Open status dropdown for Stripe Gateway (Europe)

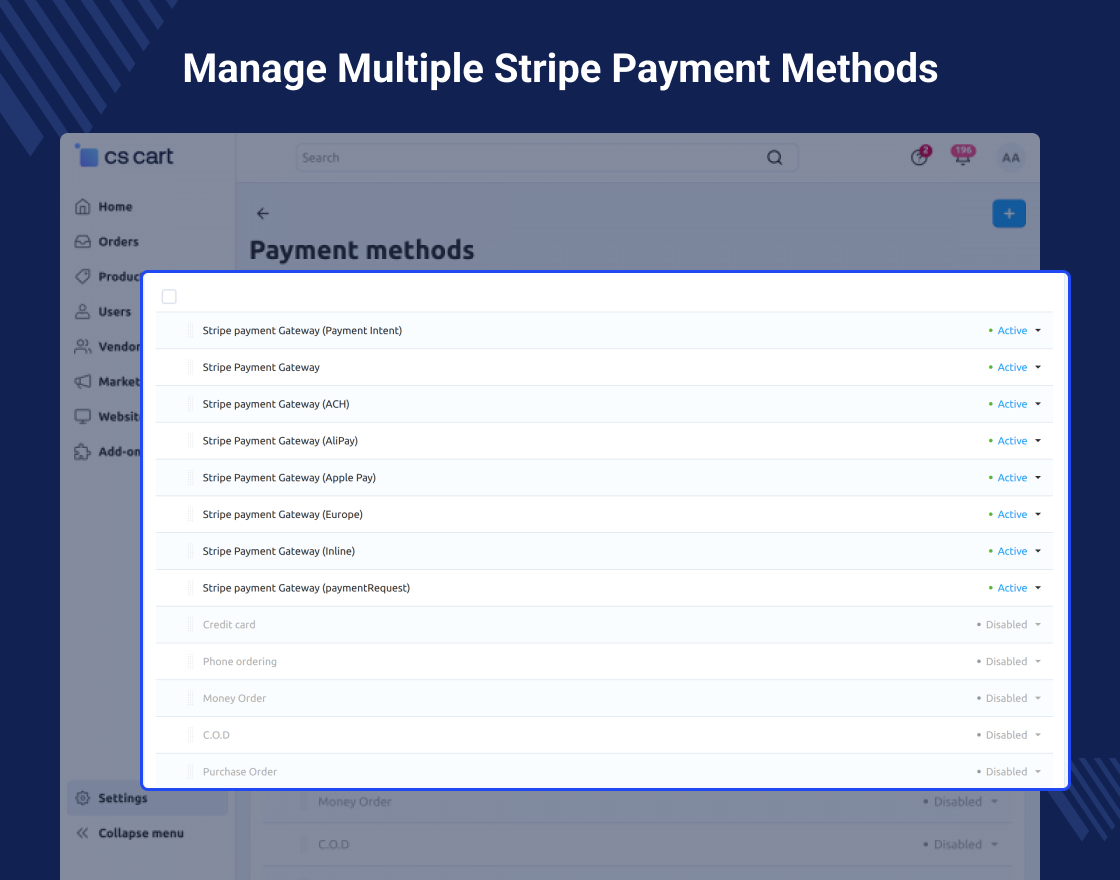1014,514
